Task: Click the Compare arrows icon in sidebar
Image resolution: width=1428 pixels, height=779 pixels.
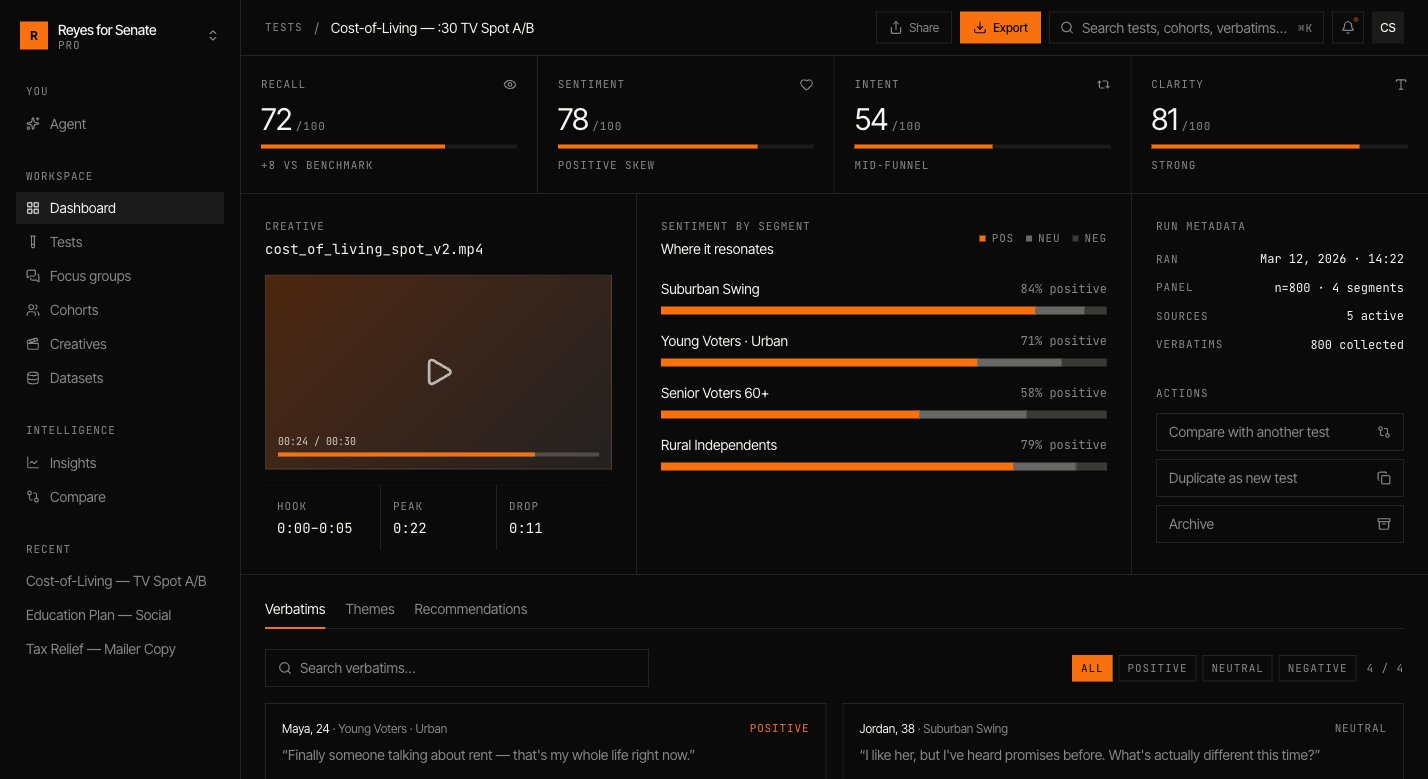Action: tap(33, 497)
